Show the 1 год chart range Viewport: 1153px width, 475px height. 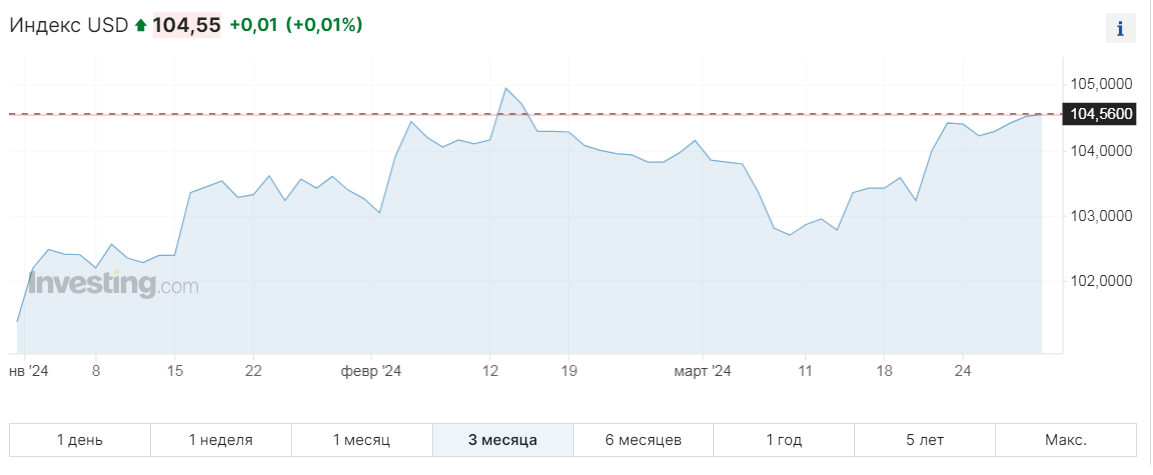tap(784, 440)
